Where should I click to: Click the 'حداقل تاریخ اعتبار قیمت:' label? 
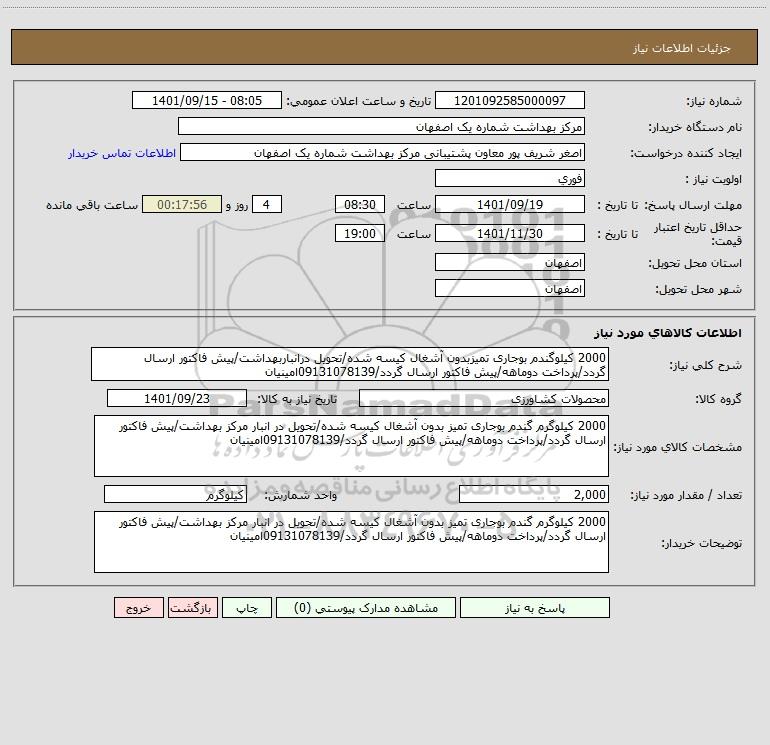click(x=698, y=234)
